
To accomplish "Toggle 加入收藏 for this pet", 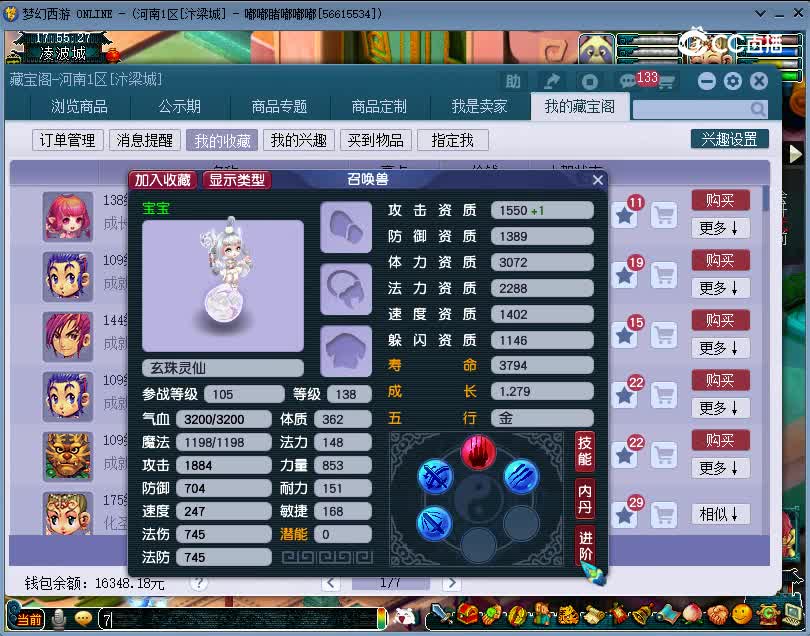I will click(x=163, y=180).
